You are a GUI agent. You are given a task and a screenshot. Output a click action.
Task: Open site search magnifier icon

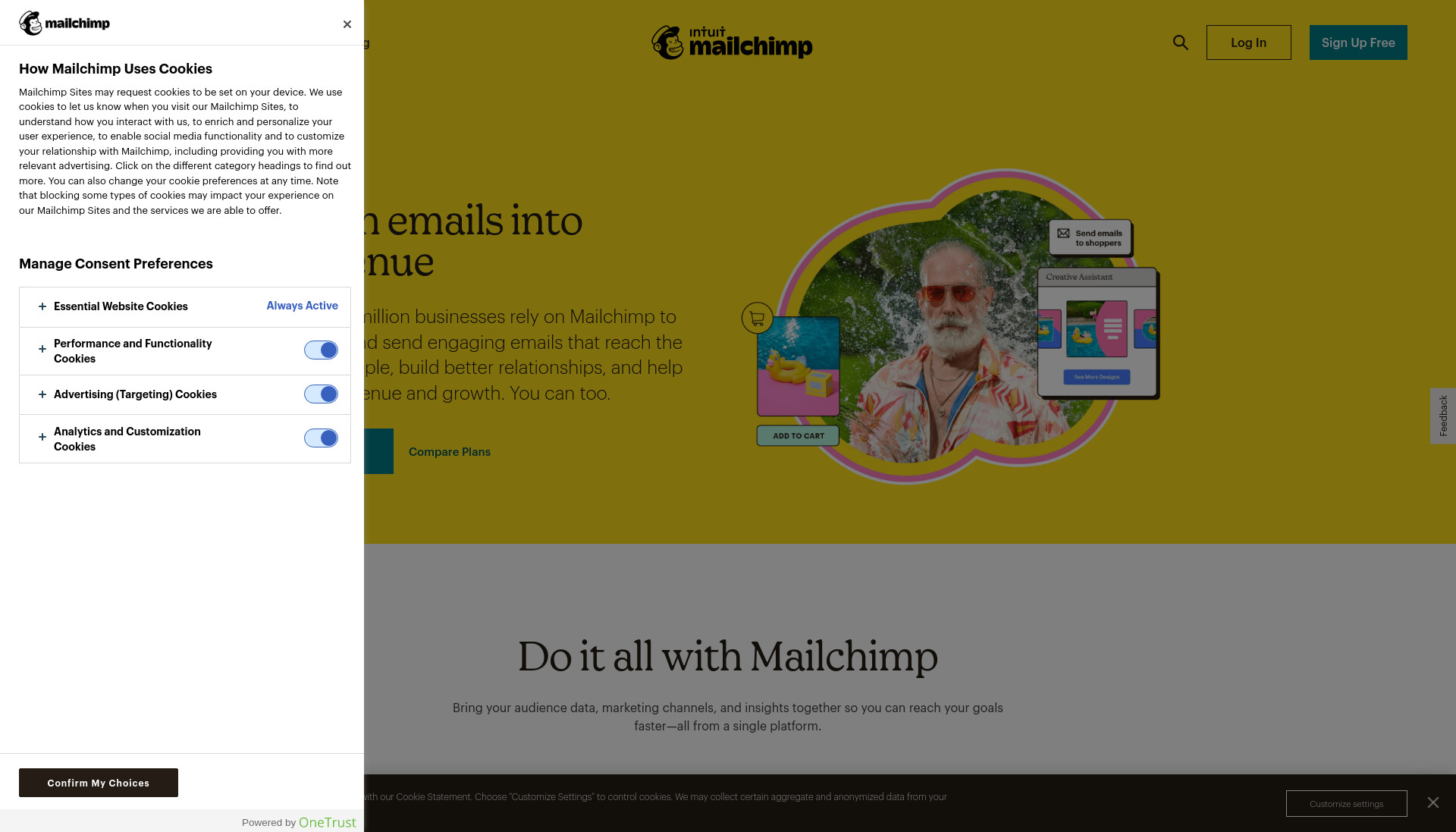1181,42
